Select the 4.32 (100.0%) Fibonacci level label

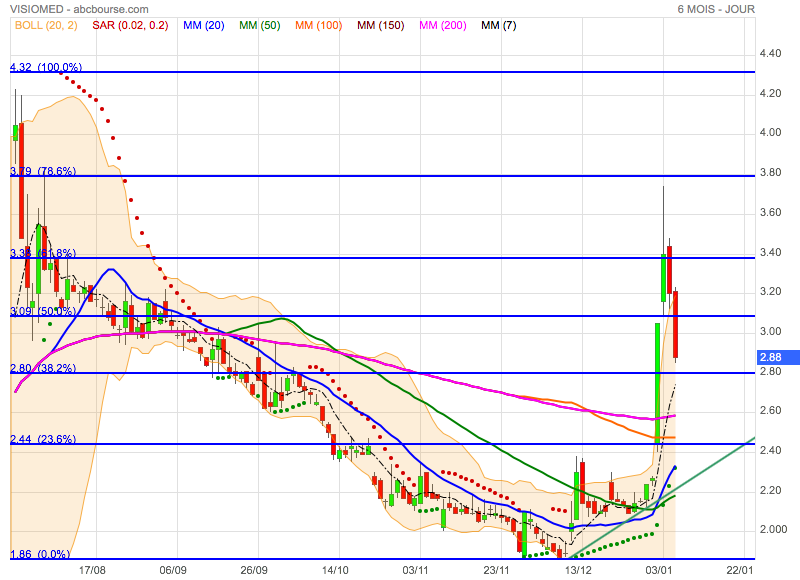pos(46,67)
